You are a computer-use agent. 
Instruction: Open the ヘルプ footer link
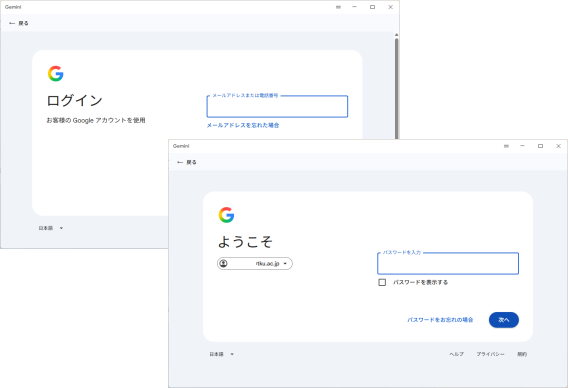(456, 354)
